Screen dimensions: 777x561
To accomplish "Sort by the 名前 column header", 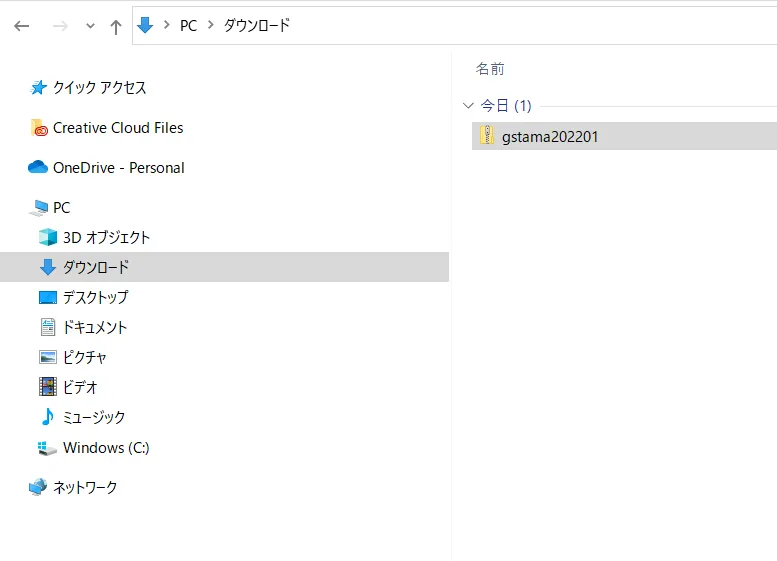I will pyautogui.click(x=490, y=69).
